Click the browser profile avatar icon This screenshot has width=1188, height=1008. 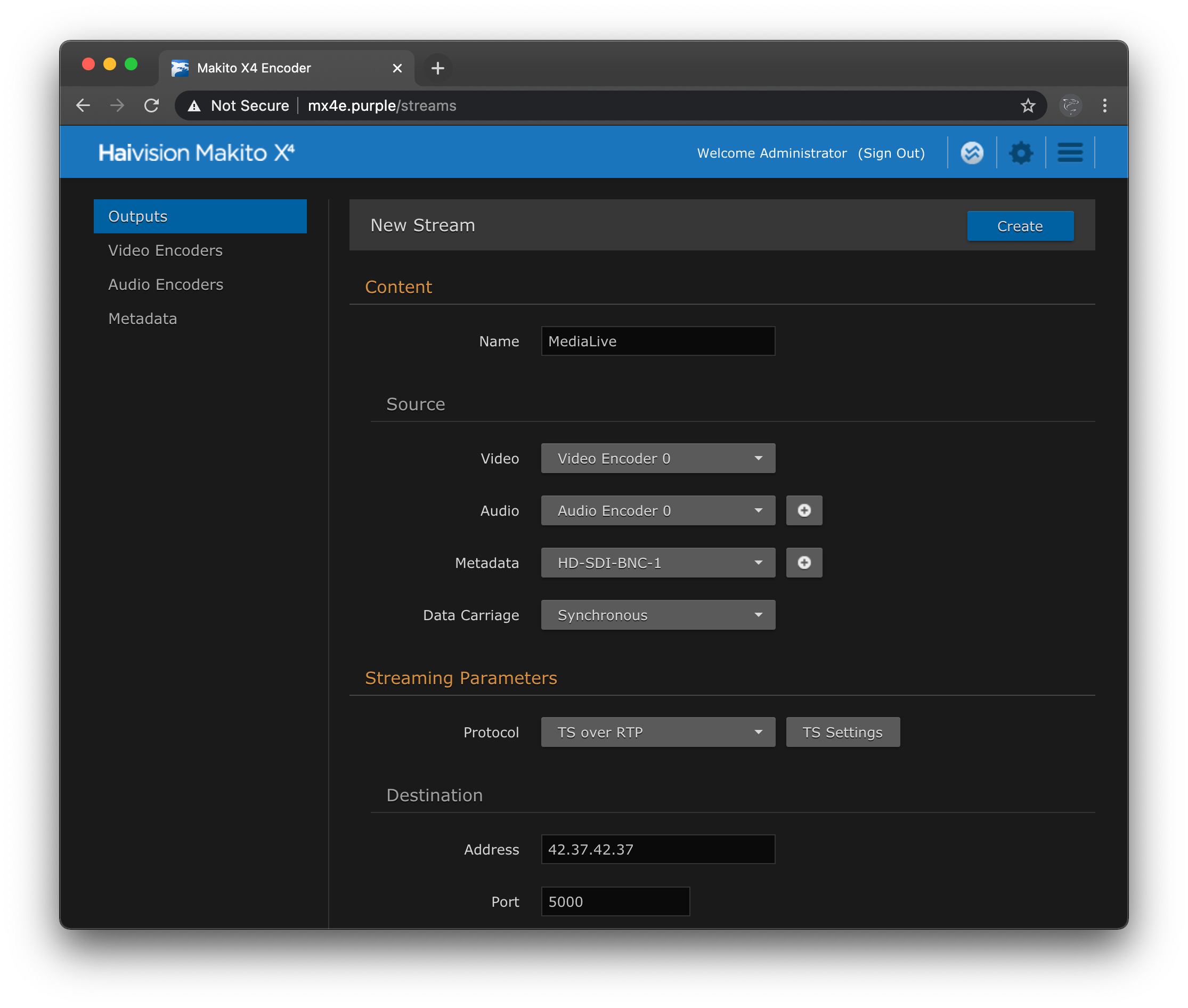tap(1070, 105)
